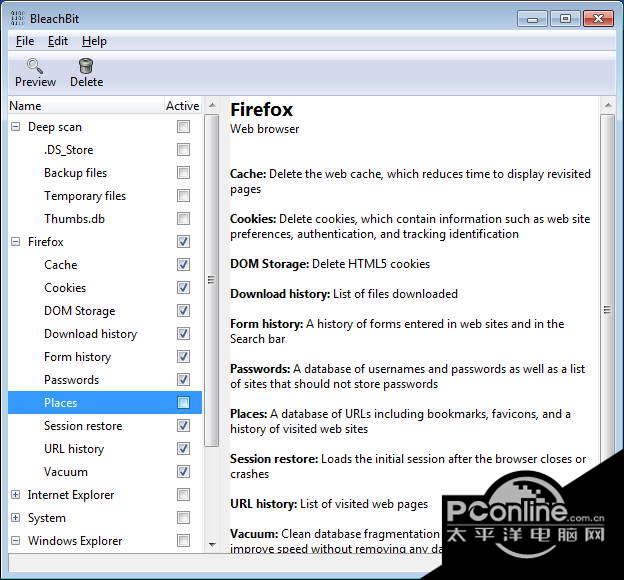Check the .DS_Store checkbox
The width and height of the screenshot is (624, 580).
[x=183, y=150]
